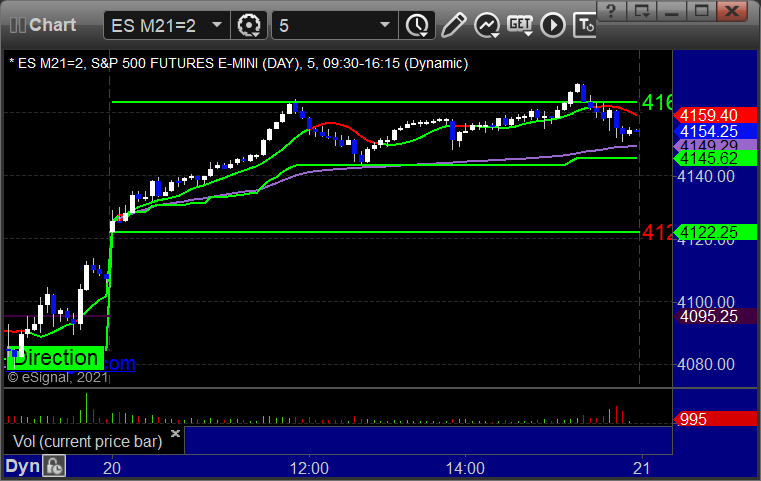Viewport: 761px width, 481px height.
Task: Click the 4095.25 purple price marker
Action: (716, 316)
